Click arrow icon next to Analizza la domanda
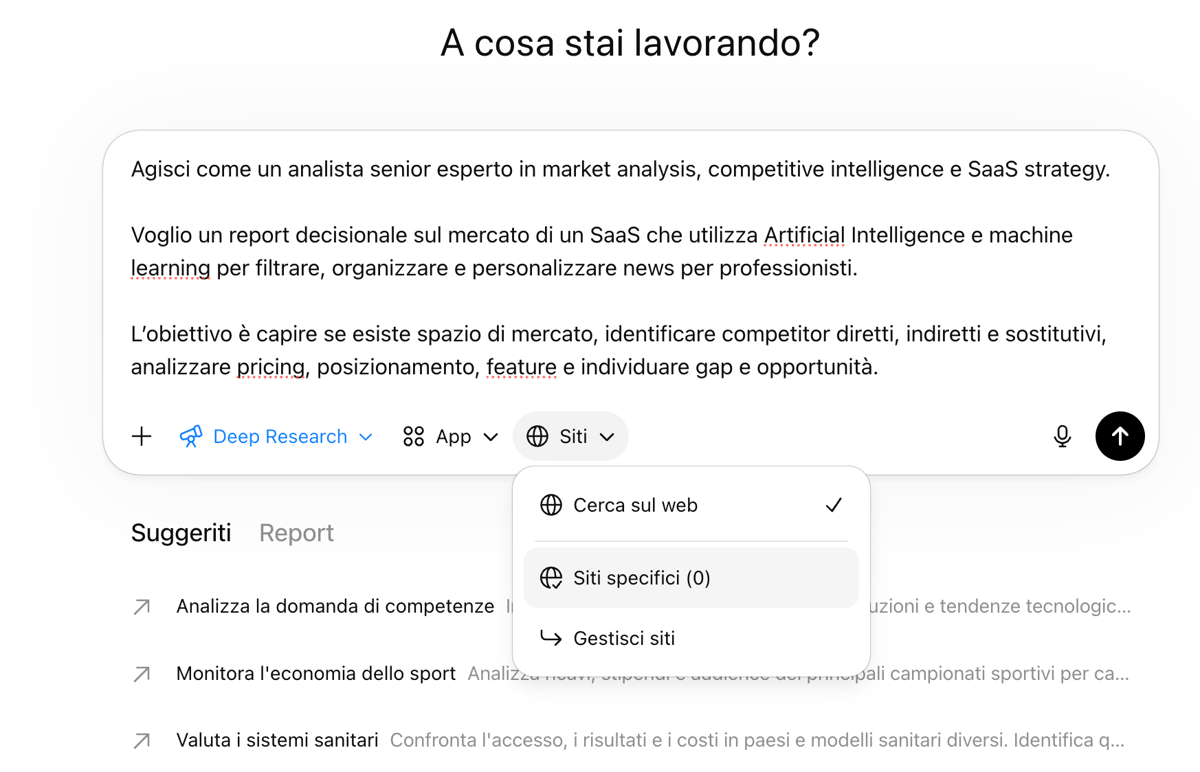Viewport: 1200px width, 772px height. click(142, 607)
